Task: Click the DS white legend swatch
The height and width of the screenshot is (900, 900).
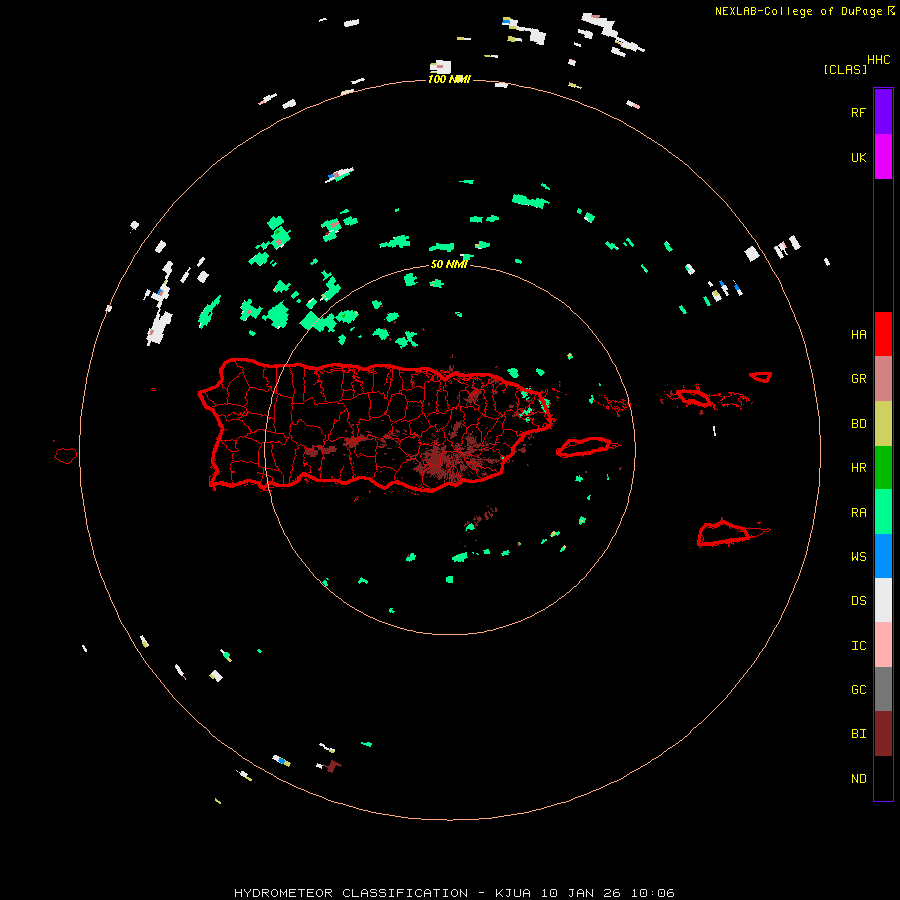Action: (883, 600)
